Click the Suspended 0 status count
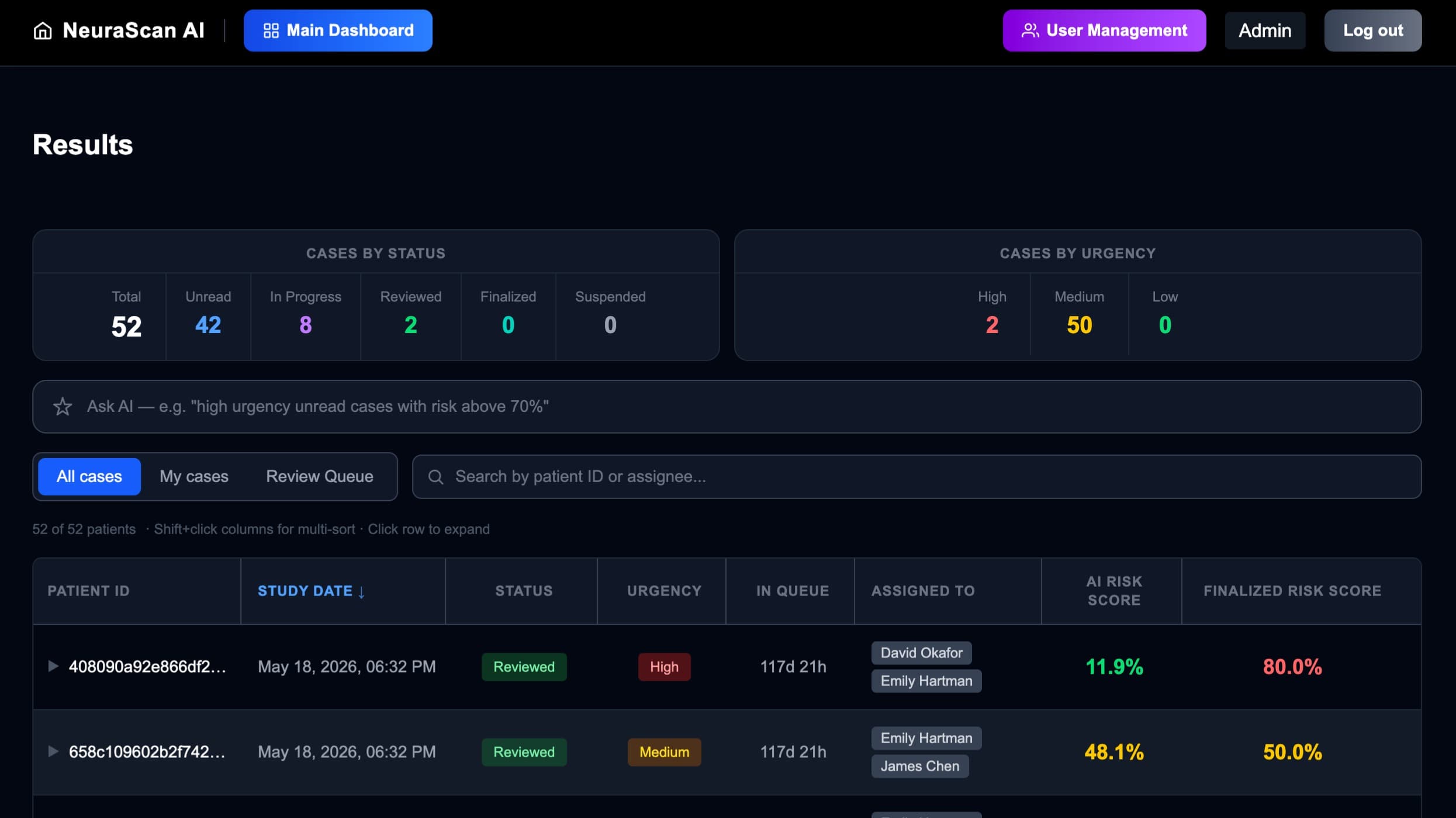Screen dimensions: 1456x818 pyautogui.click(x=610, y=325)
